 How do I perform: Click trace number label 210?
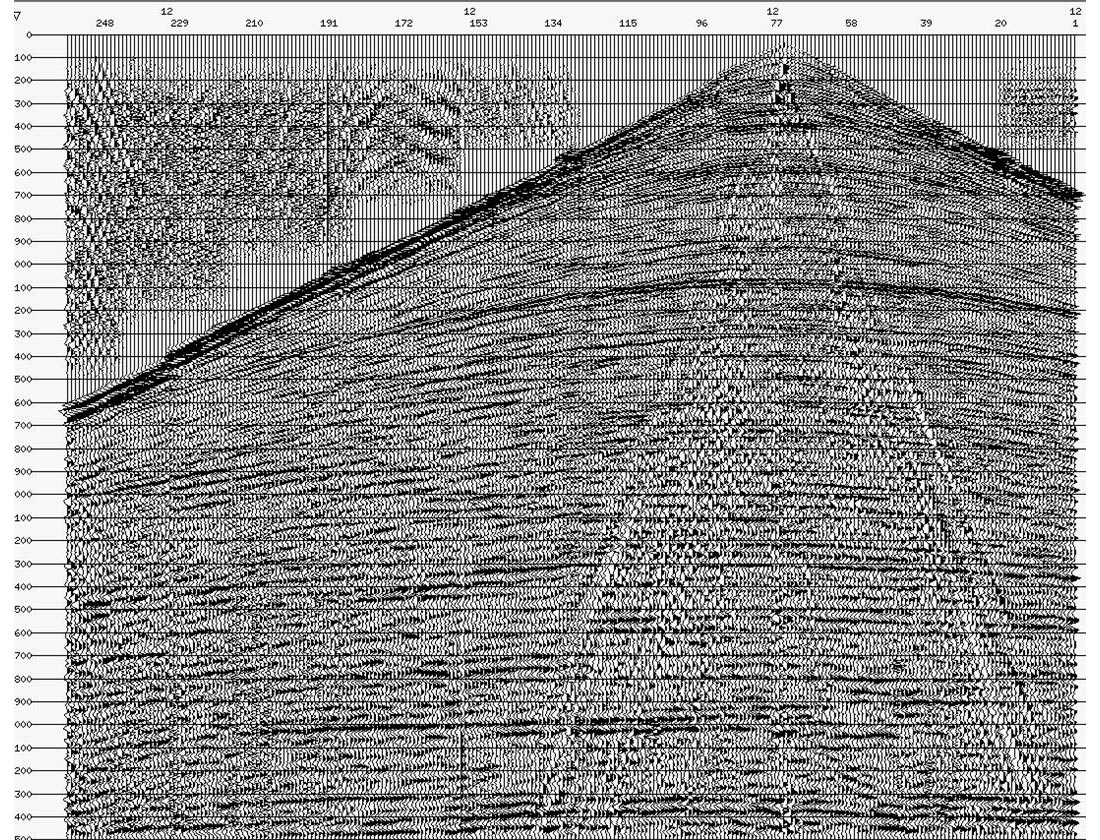click(x=254, y=23)
